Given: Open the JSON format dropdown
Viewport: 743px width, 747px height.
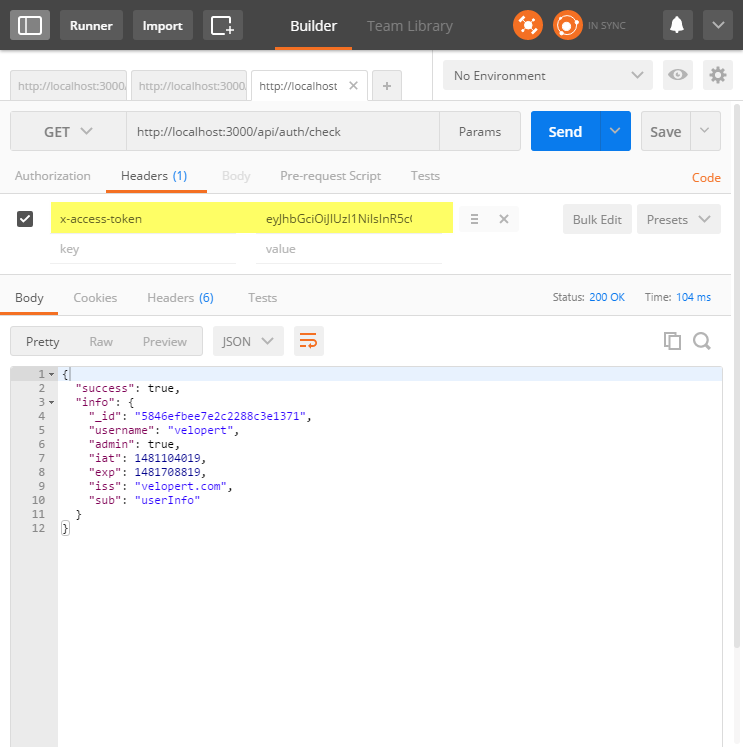Looking at the screenshot, I should (x=247, y=341).
